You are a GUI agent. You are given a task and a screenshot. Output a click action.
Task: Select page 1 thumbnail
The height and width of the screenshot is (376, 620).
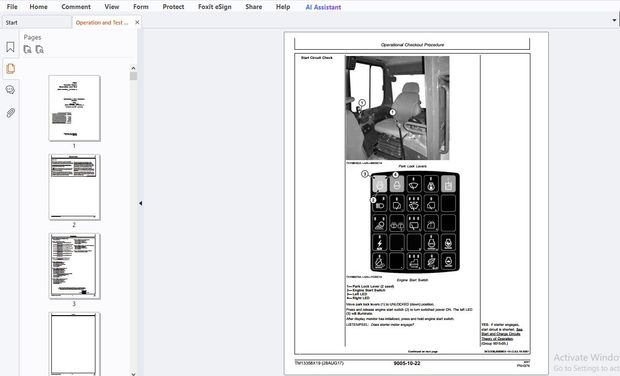point(74,108)
